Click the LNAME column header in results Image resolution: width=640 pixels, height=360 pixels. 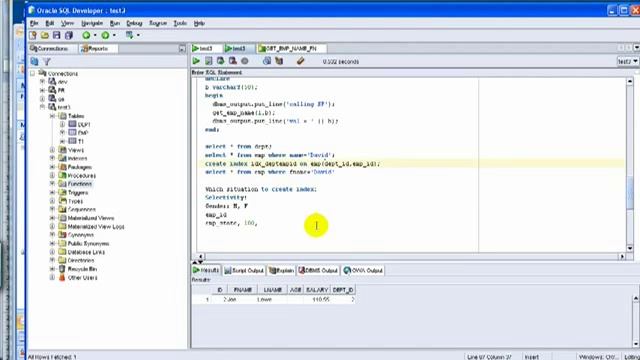[273, 290]
